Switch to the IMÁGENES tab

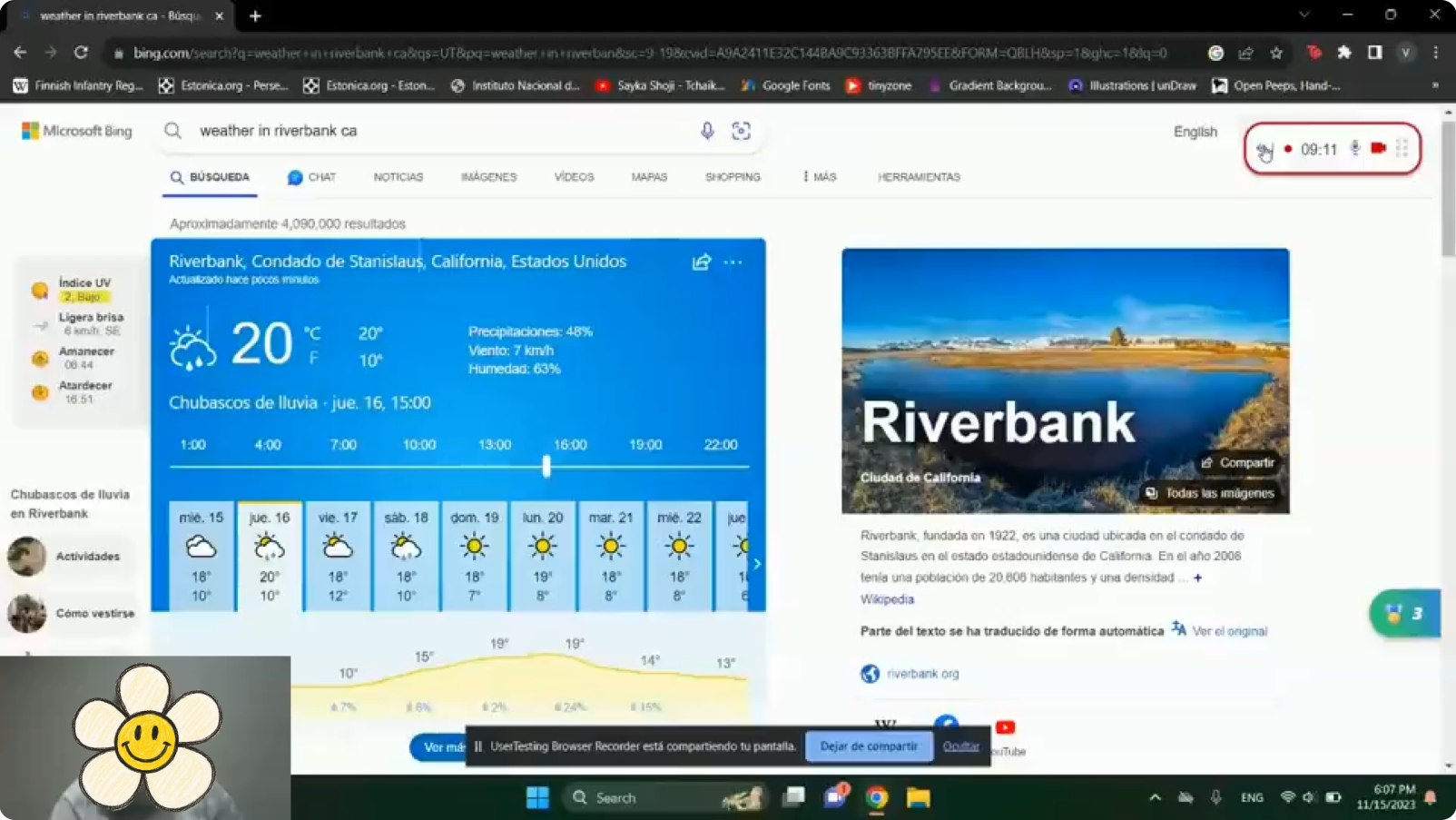tap(488, 177)
